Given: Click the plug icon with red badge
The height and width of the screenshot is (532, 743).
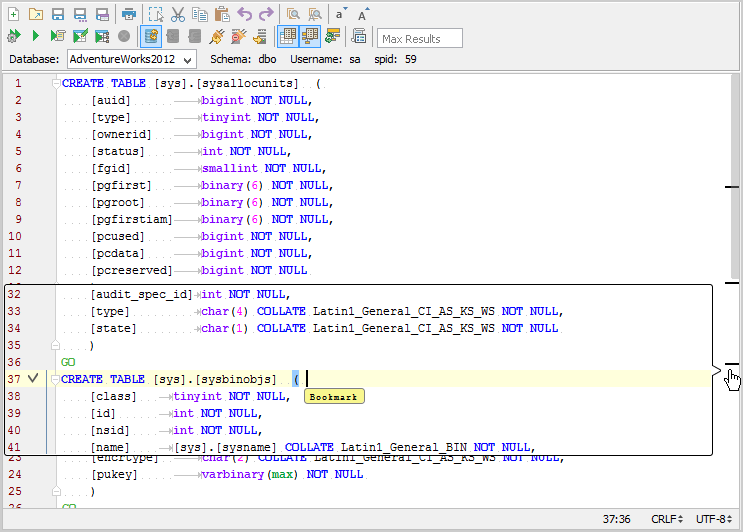Looking at the screenshot, I should (238, 36).
